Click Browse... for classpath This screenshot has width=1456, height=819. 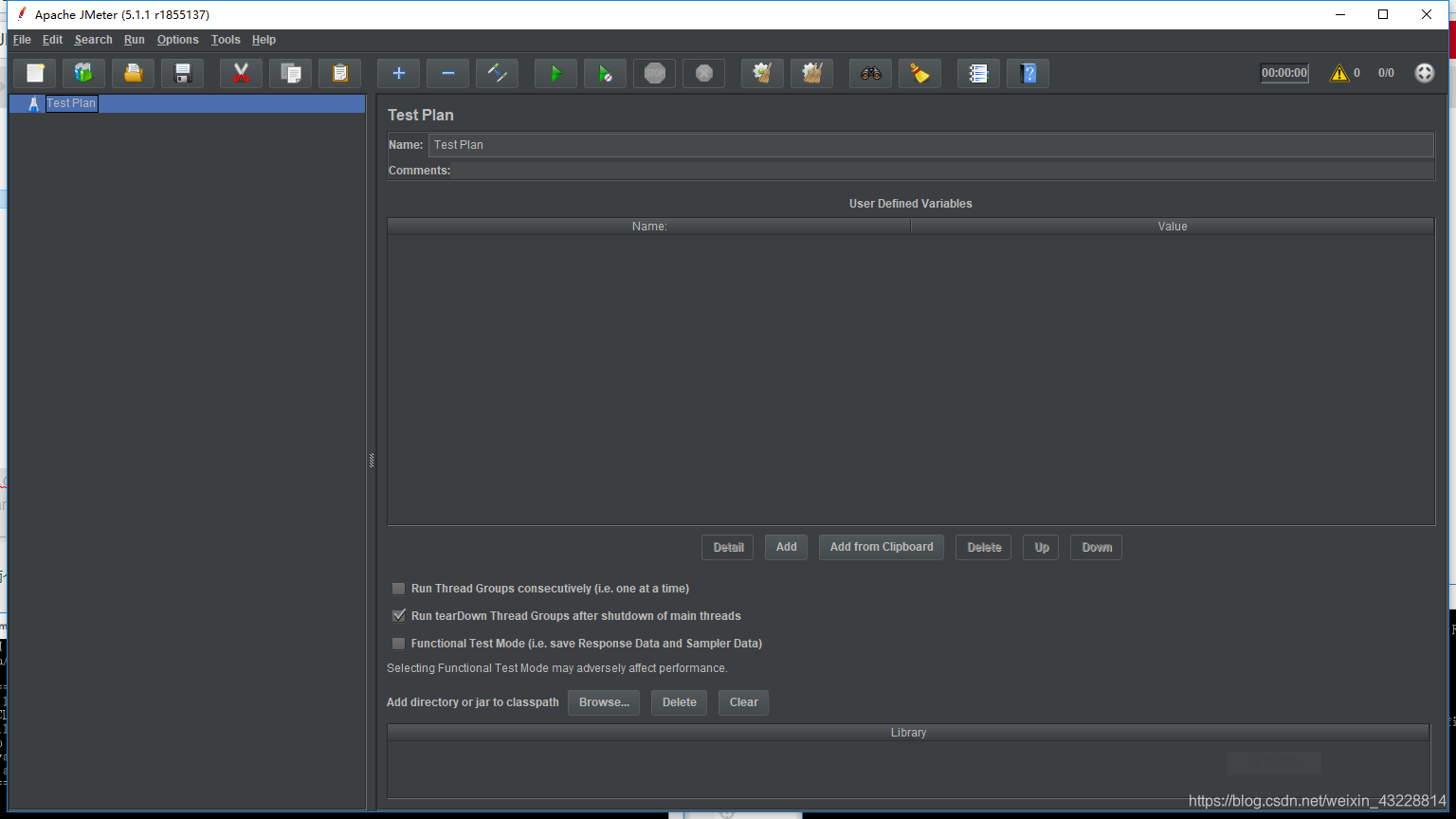tap(604, 702)
